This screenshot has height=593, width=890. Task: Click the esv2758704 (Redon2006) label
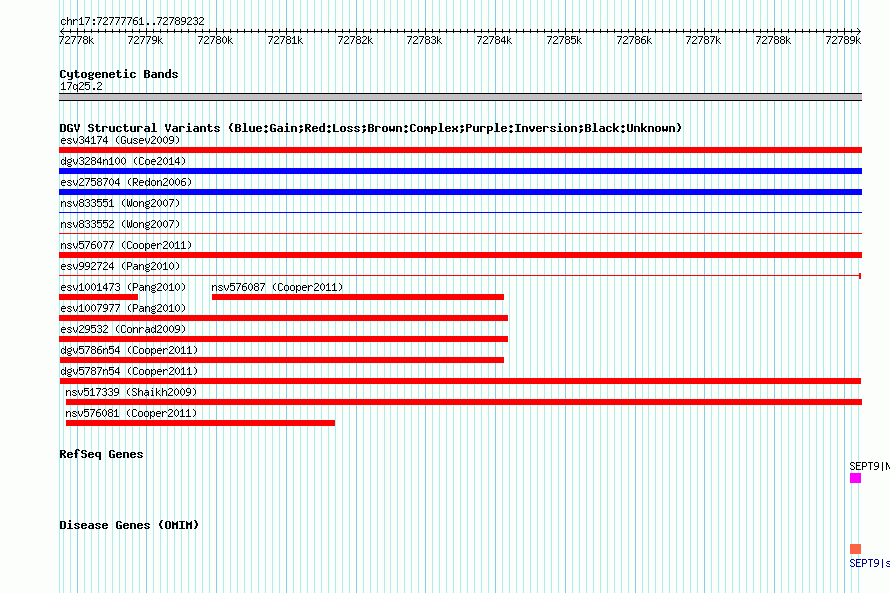pyautogui.click(x=126, y=182)
